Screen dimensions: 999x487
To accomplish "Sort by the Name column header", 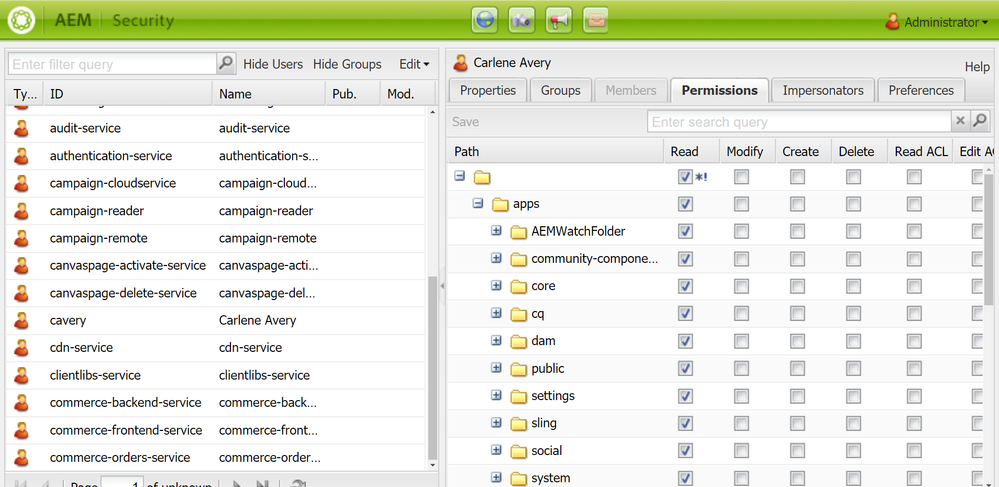I will click(268, 94).
